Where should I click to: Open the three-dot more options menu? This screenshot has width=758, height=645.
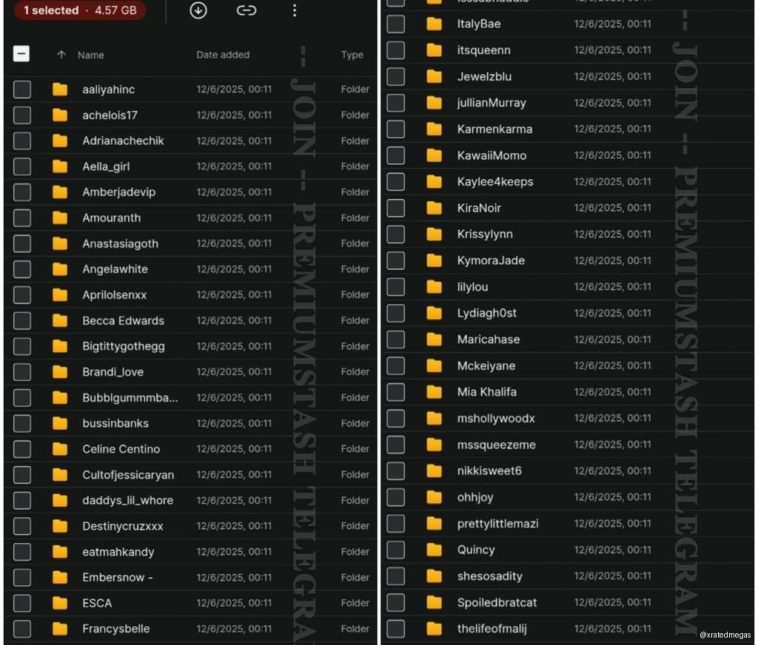click(x=294, y=11)
